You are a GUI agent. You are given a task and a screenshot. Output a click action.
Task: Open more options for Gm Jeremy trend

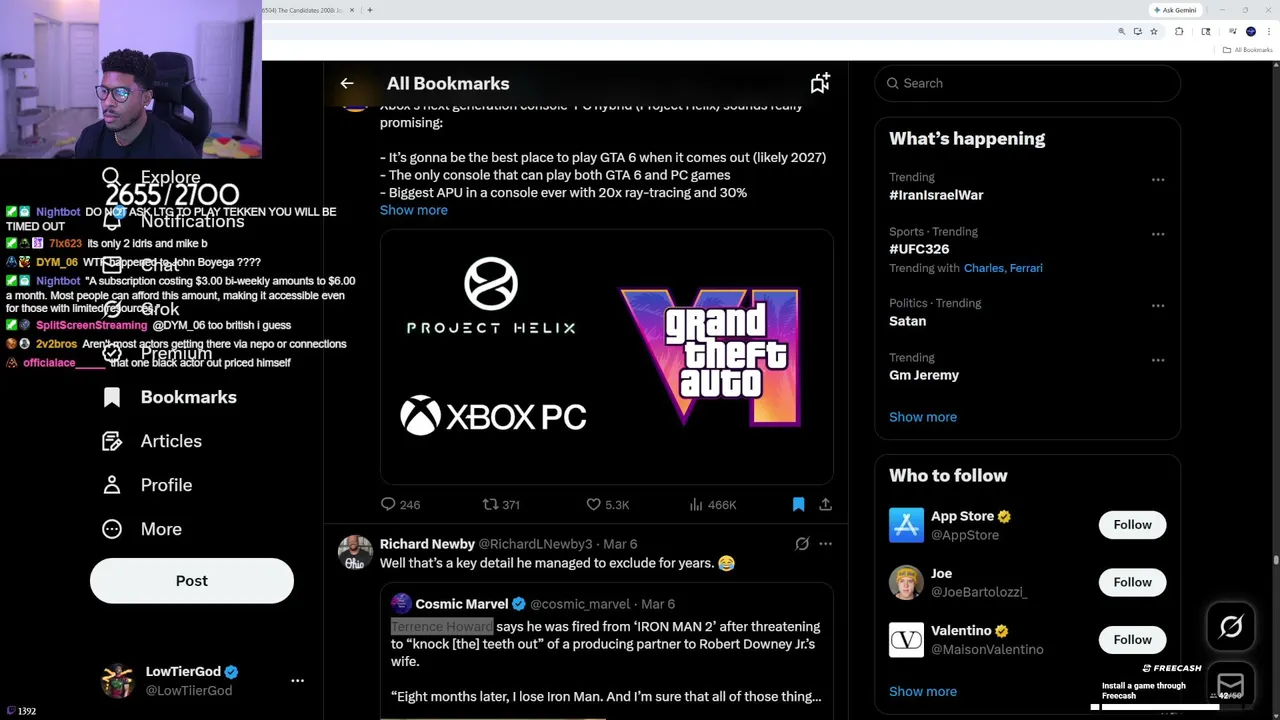pos(1158,360)
